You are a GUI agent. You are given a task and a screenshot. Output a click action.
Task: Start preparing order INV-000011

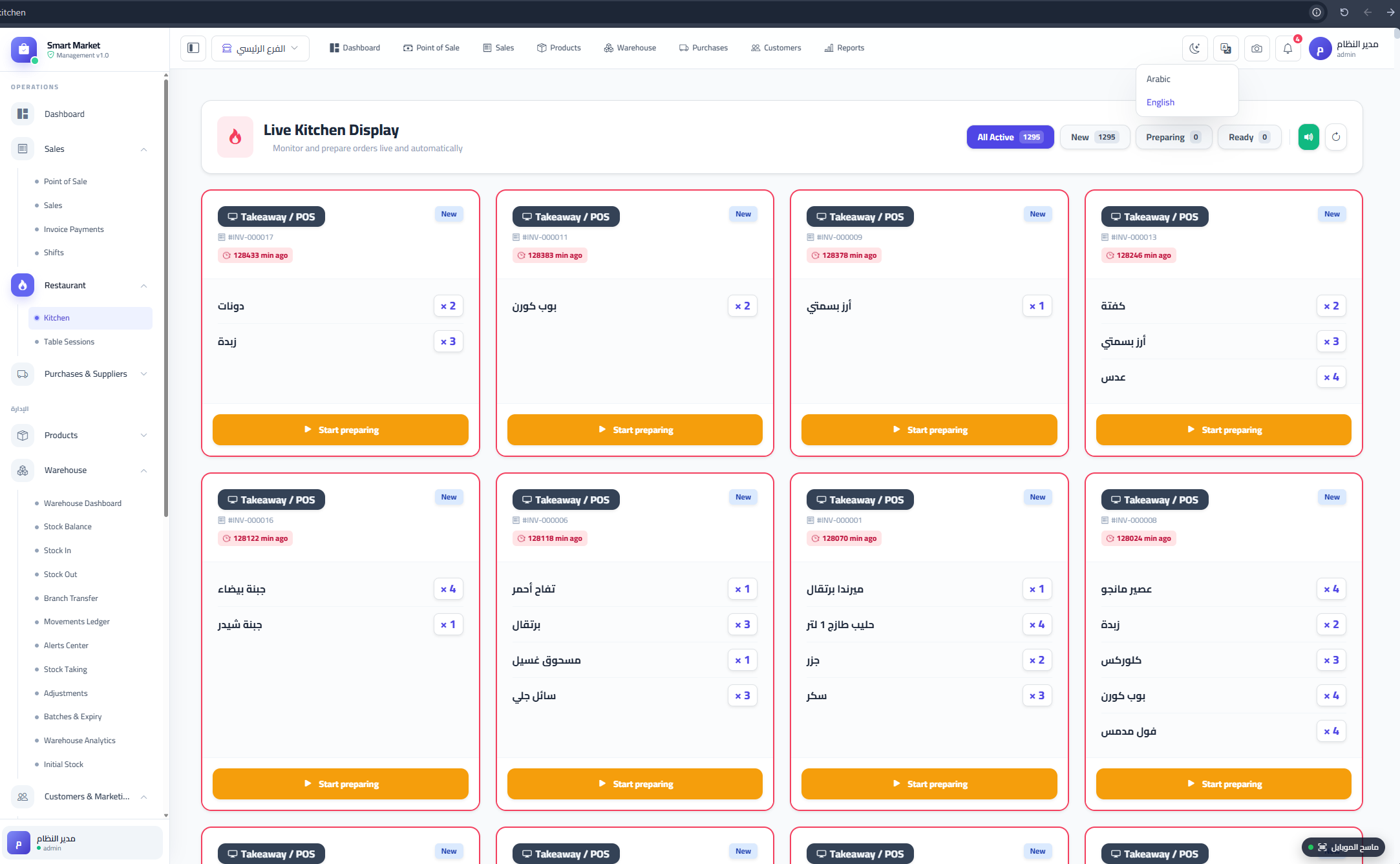tap(635, 430)
